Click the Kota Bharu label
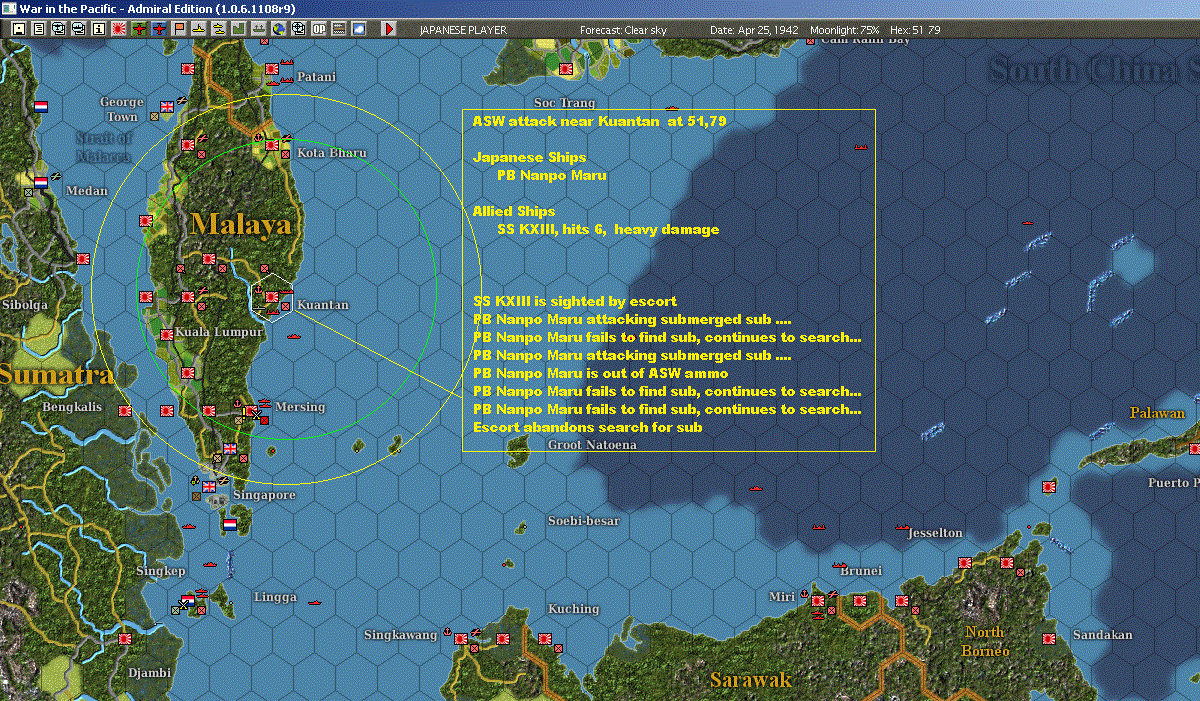Viewport: 1200px width, 701px height. click(x=332, y=153)
